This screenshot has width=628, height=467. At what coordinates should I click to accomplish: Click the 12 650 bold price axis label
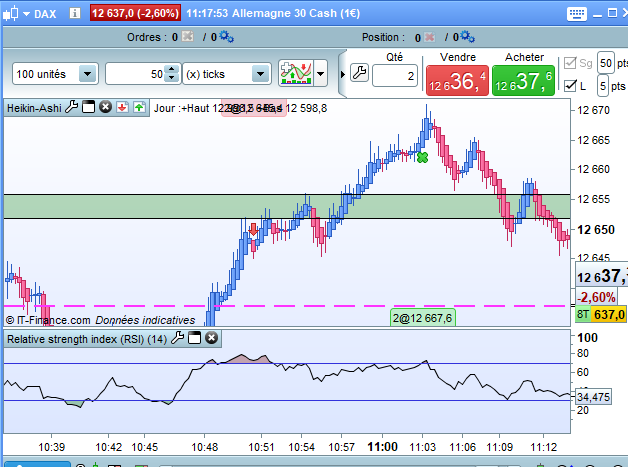[596, 230]
